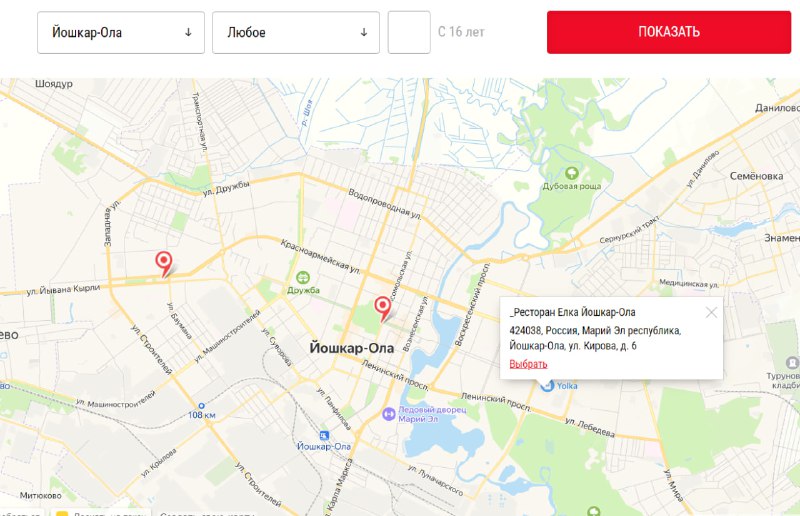This screenshot has height=516, width=800.
Task: Click the Семёновка locality label
Action: click(x=756, y=176)
